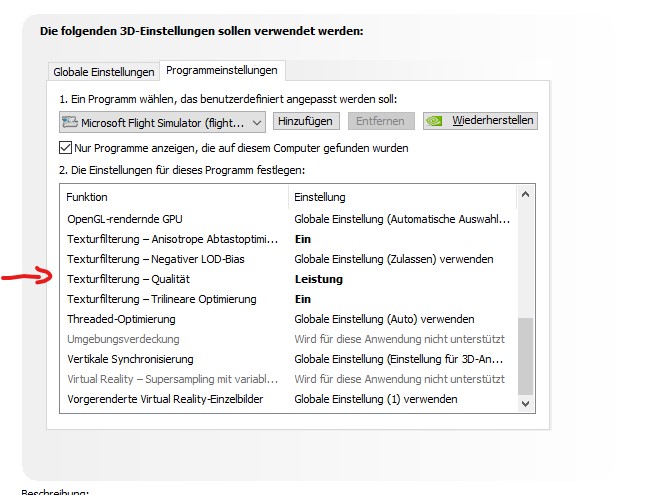Open the 'Leistung' value for Texturfilterung Qualität
Viewport: 661px width, 495px height.
pos(319,279)
